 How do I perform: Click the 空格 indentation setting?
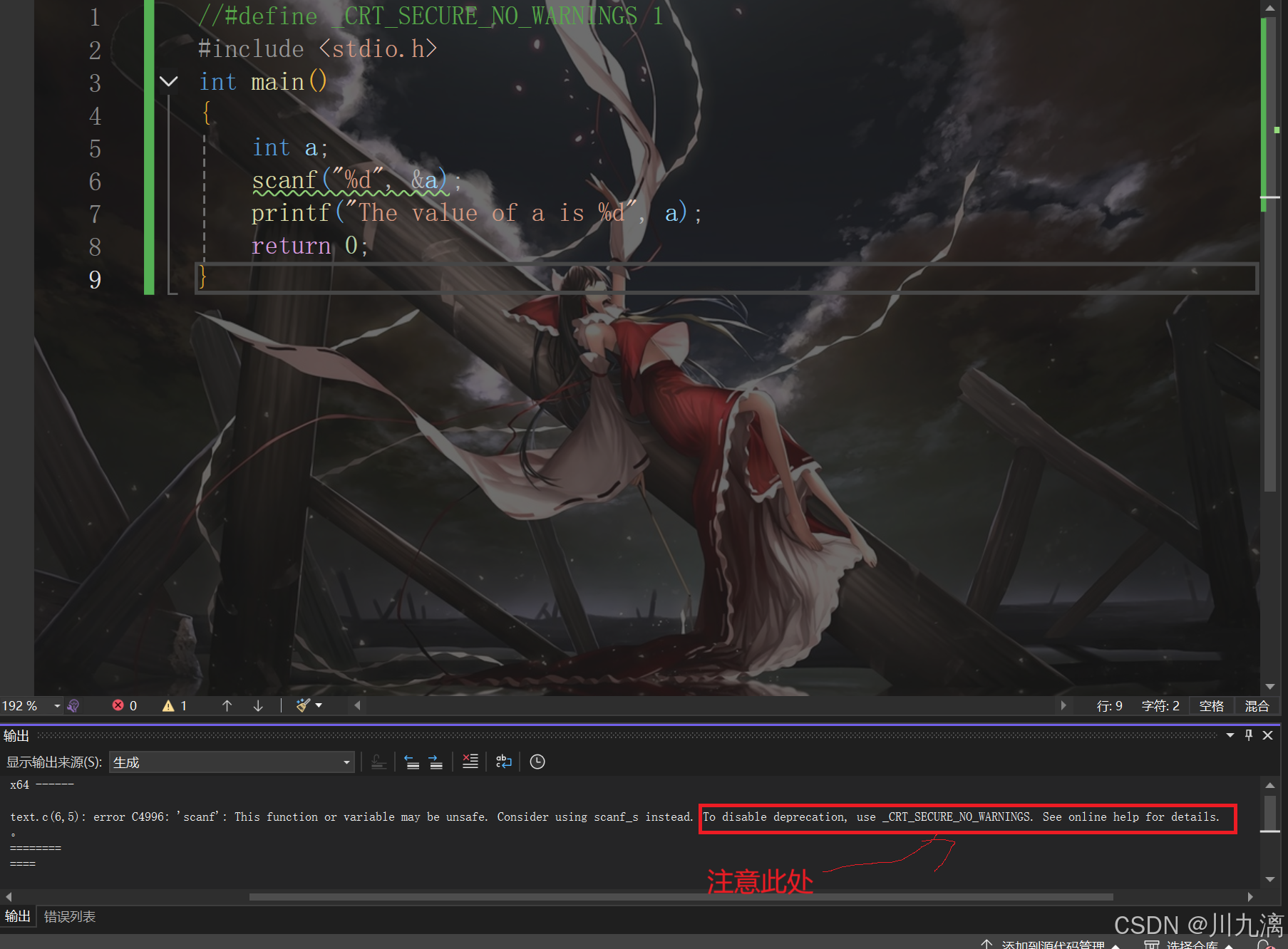1211,705
